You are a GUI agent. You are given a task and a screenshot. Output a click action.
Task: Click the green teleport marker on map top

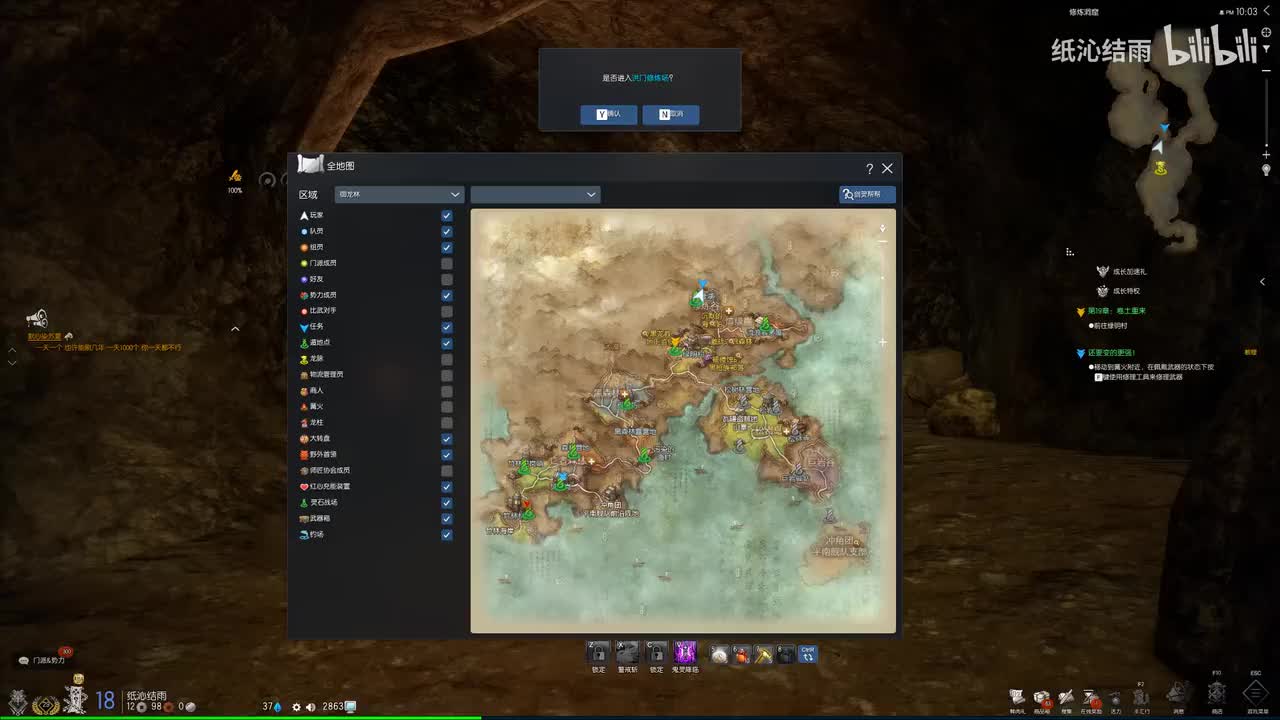(x=697, y=299)
